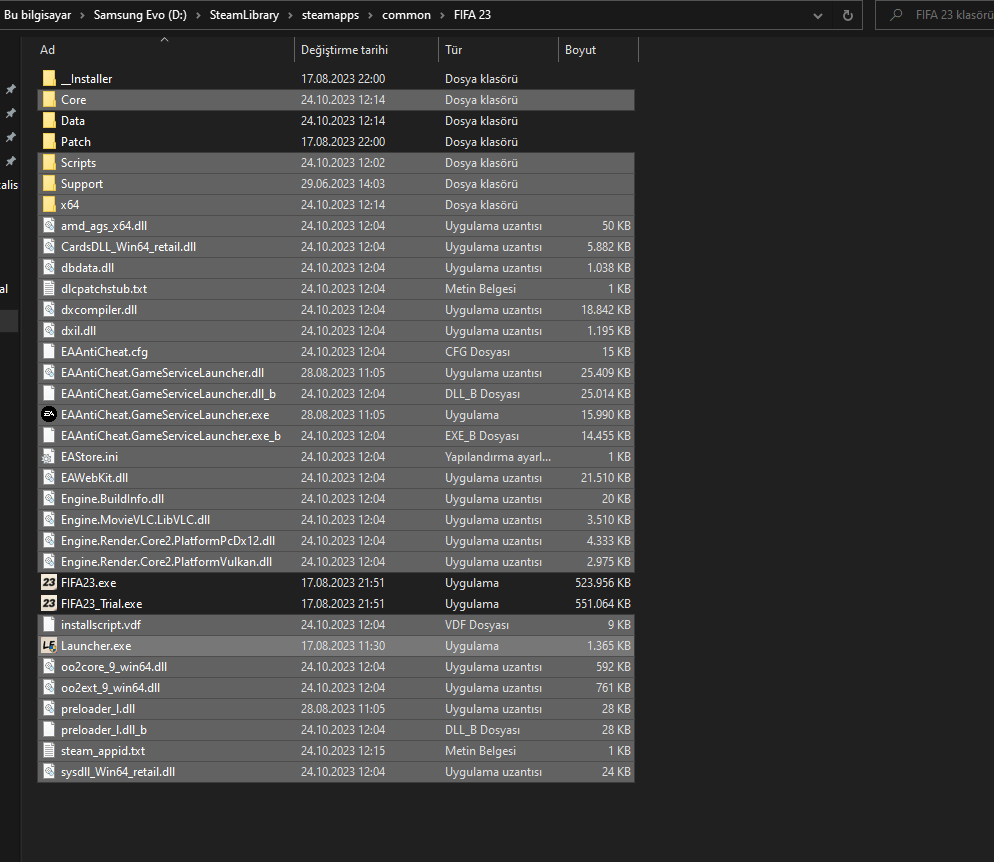Sort by the Boyut column header
Viewport: 994px width, 862px height.
point(598,49)
